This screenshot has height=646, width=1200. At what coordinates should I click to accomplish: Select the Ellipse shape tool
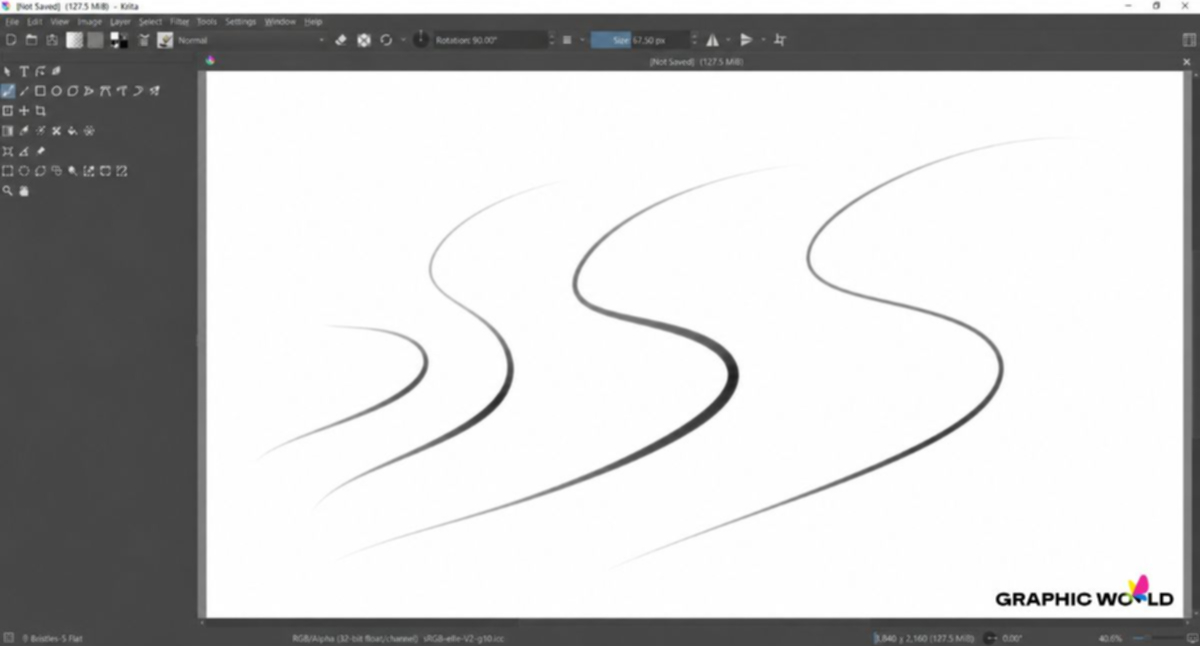[56, 91]
